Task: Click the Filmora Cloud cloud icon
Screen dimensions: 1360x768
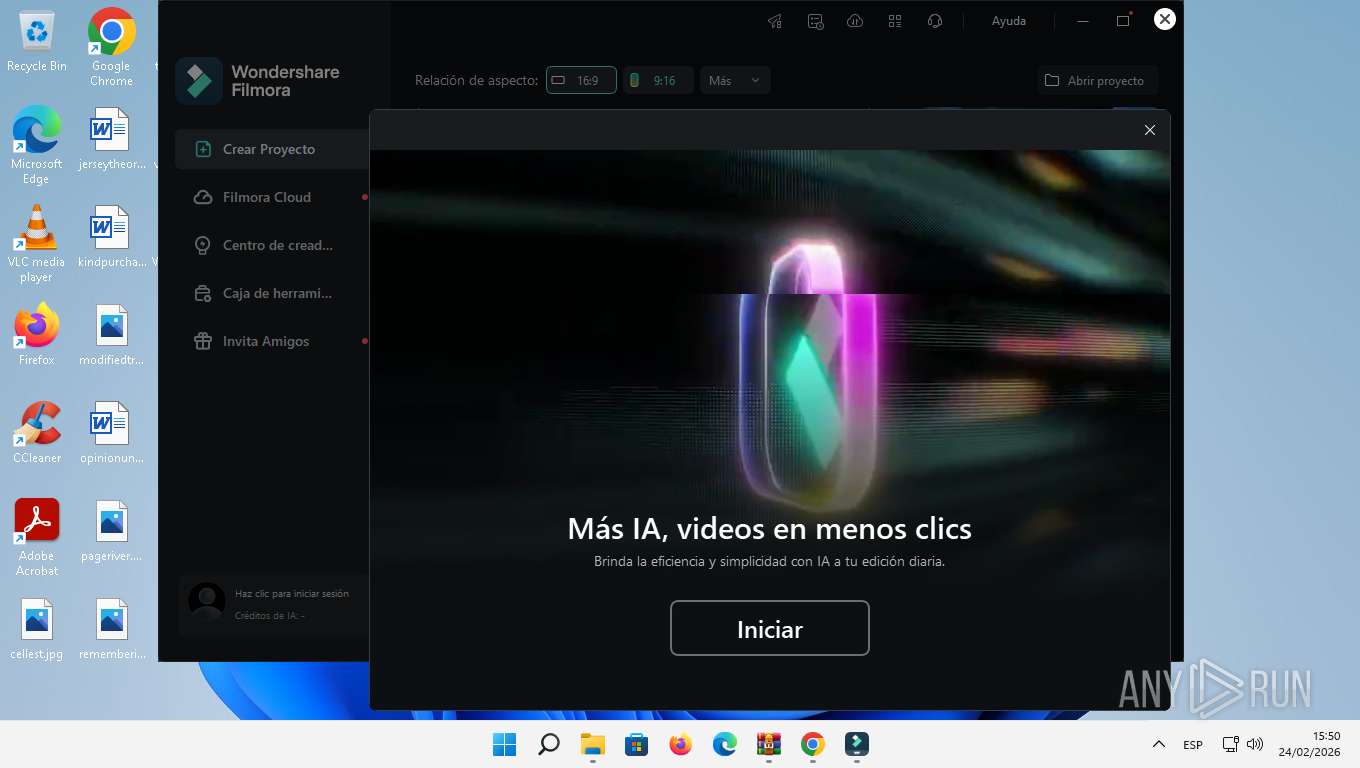Action: click(x=203, y=197)
